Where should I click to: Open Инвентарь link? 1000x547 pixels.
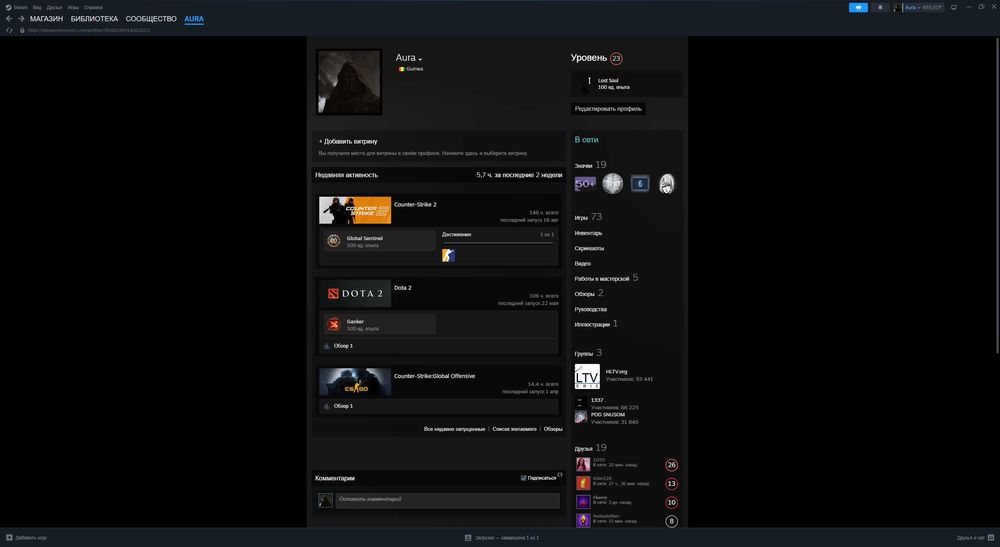pyautogui.click(x=588, y=233)
